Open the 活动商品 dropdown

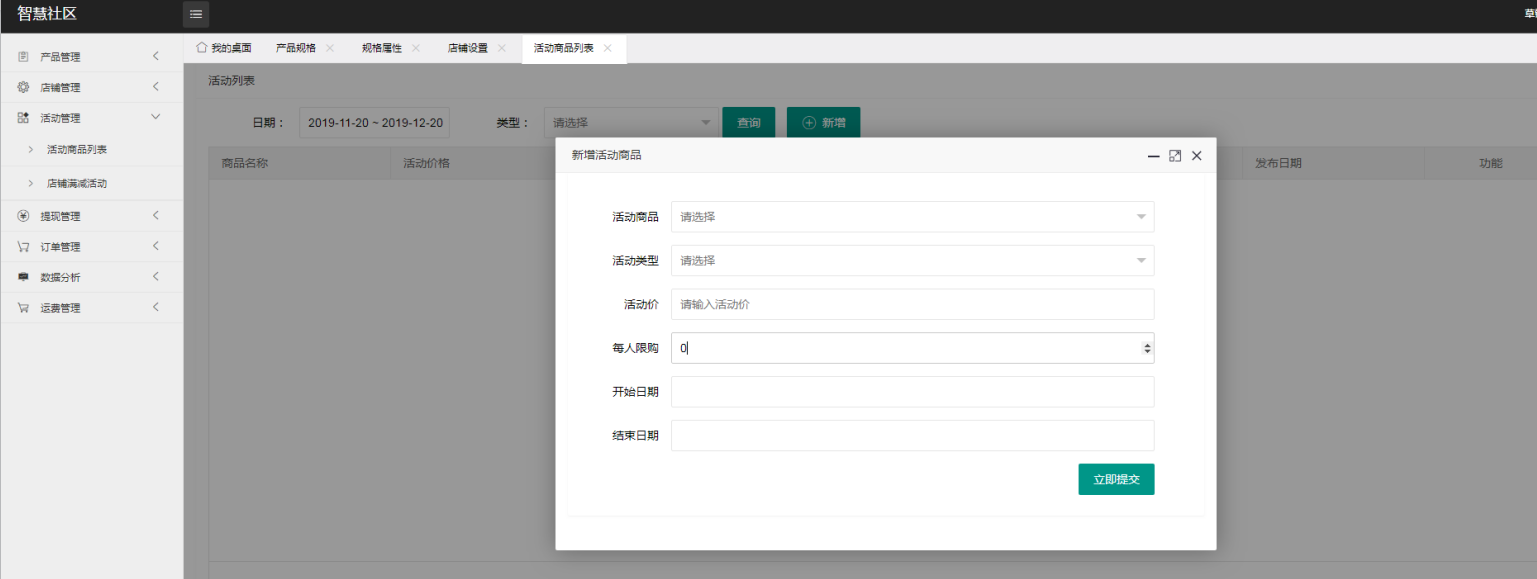tap(912, 217)
